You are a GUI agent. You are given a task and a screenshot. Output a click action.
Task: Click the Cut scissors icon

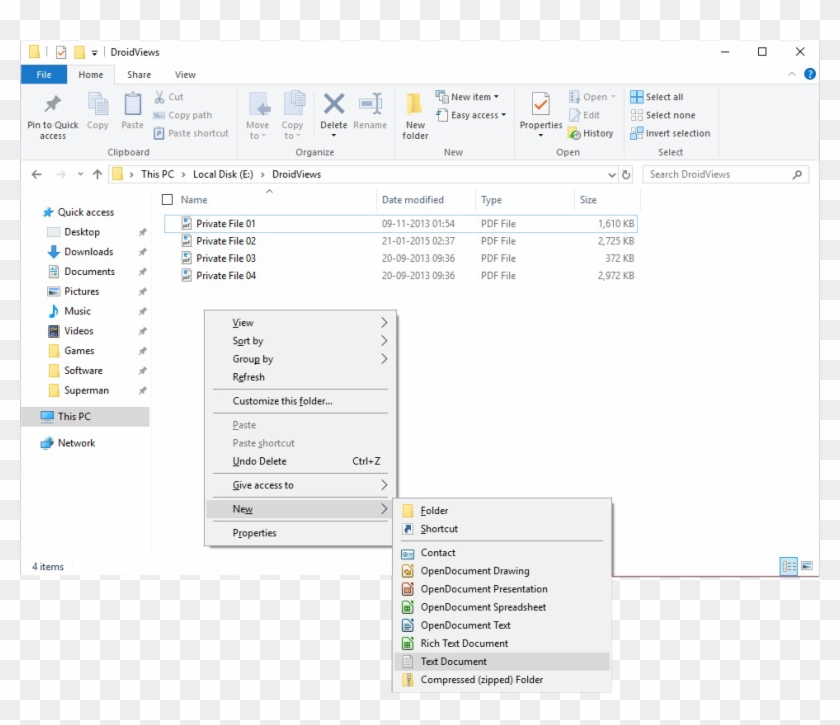pos(159,97)
